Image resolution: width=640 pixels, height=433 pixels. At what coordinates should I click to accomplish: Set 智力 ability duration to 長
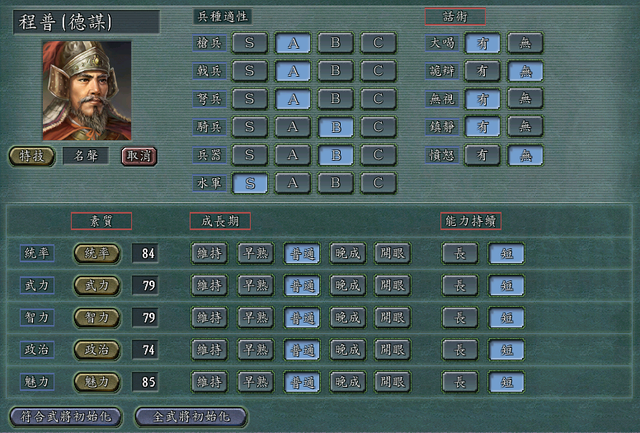click(460, 318)
